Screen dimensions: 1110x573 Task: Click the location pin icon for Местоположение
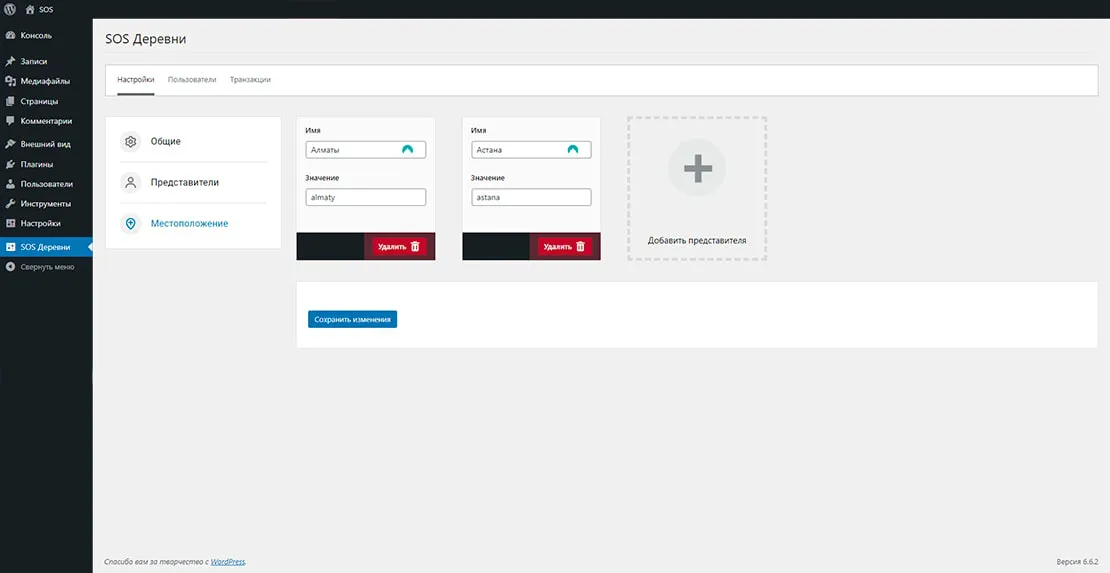pos(130,224)
